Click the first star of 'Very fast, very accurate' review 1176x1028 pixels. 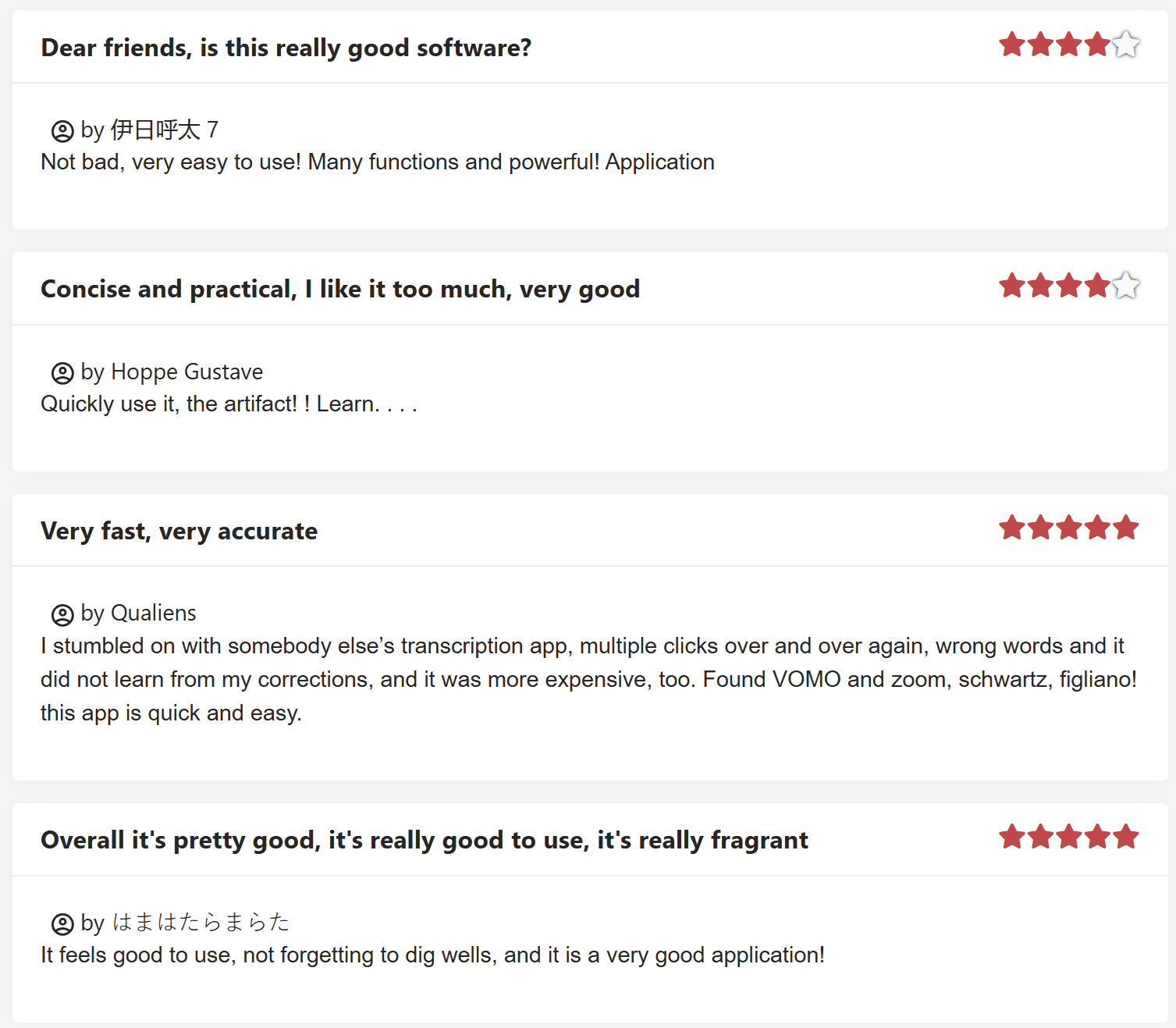pos(1012,528)
